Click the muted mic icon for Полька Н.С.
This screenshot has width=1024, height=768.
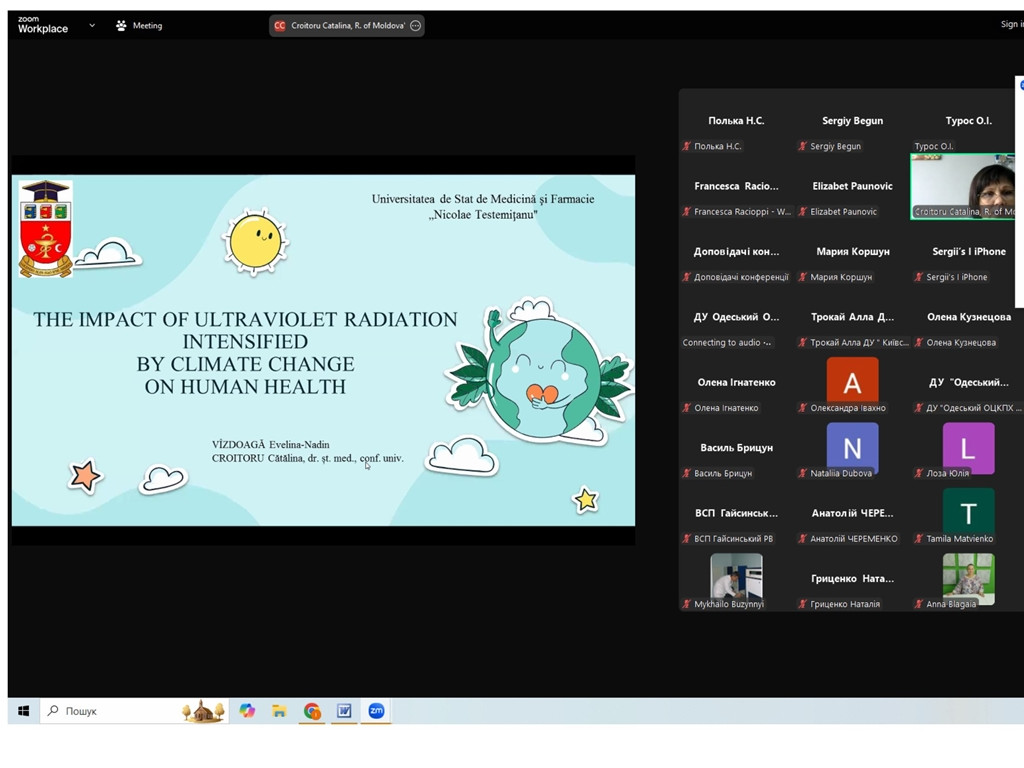(x=686, y=146)
